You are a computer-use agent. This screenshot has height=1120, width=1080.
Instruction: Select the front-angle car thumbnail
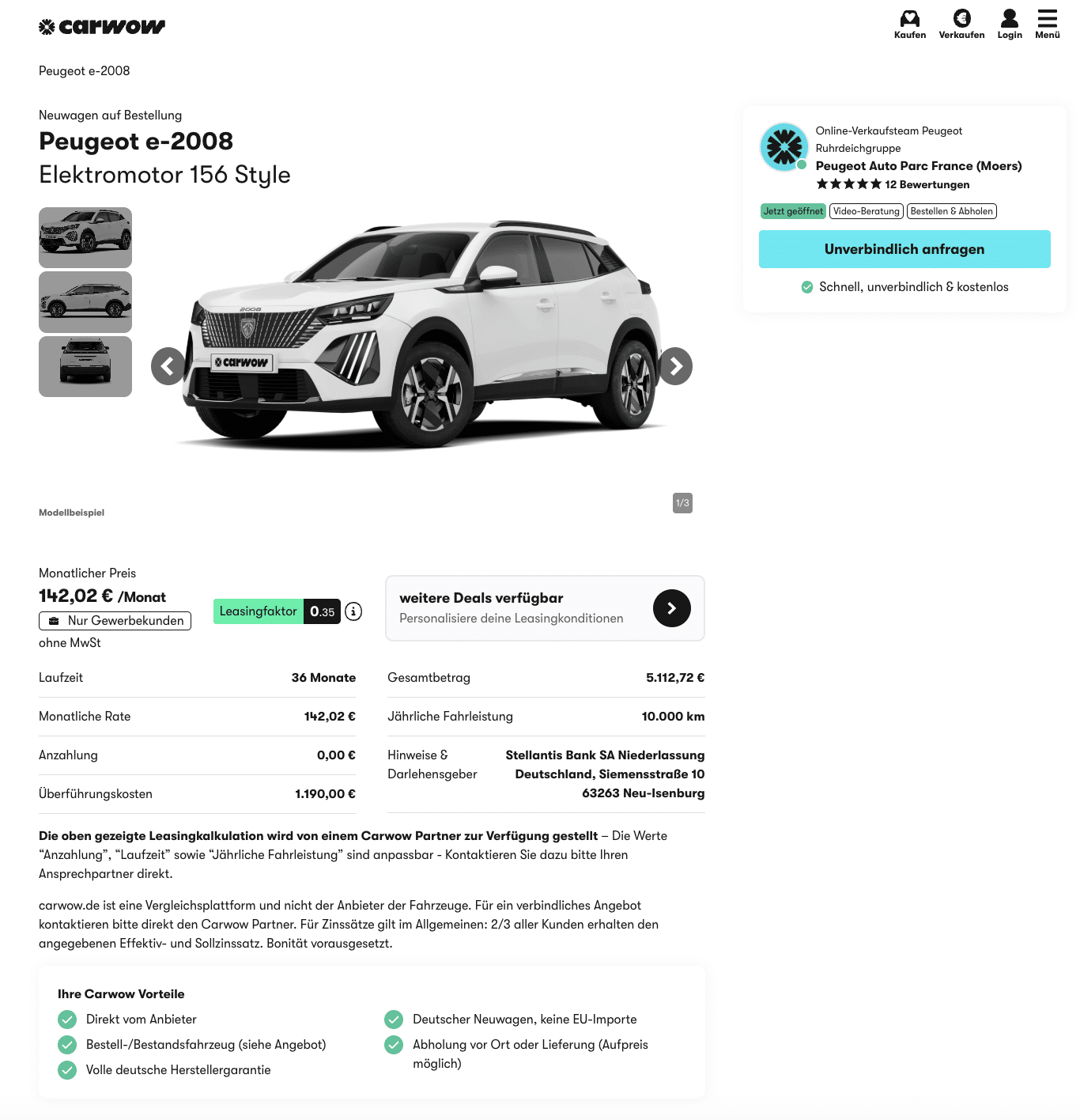(85, 237)
